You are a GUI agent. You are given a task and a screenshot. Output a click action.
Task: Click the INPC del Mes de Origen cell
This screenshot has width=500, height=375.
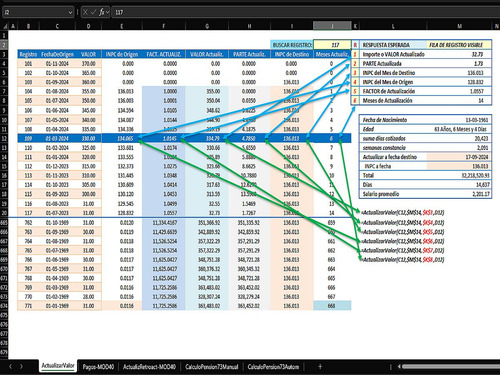tap(393, 82)
